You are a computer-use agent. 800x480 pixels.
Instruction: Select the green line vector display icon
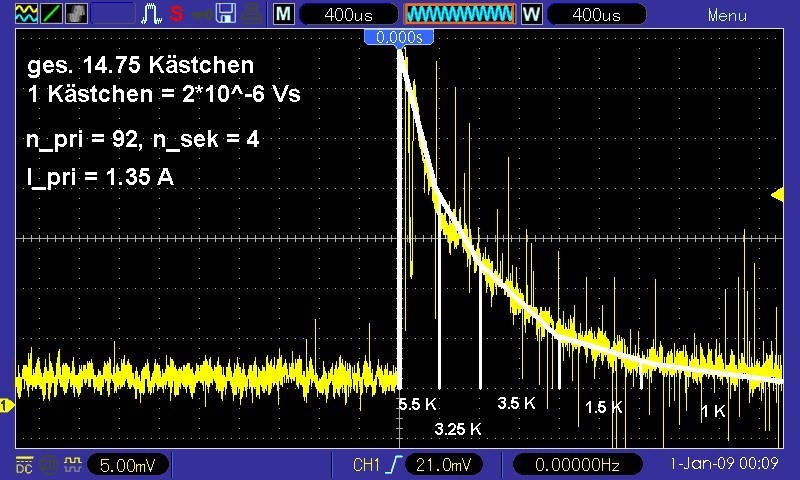(52, 14)
